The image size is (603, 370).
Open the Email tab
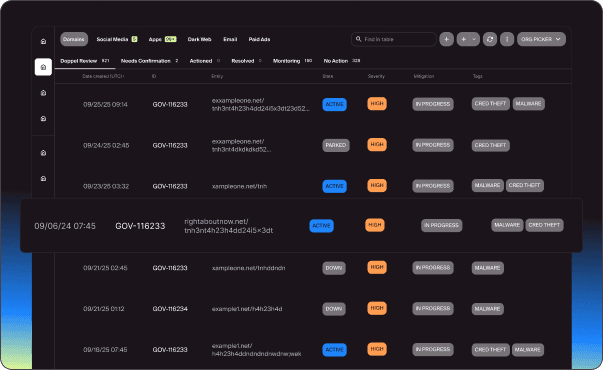[x=230, y=39]
